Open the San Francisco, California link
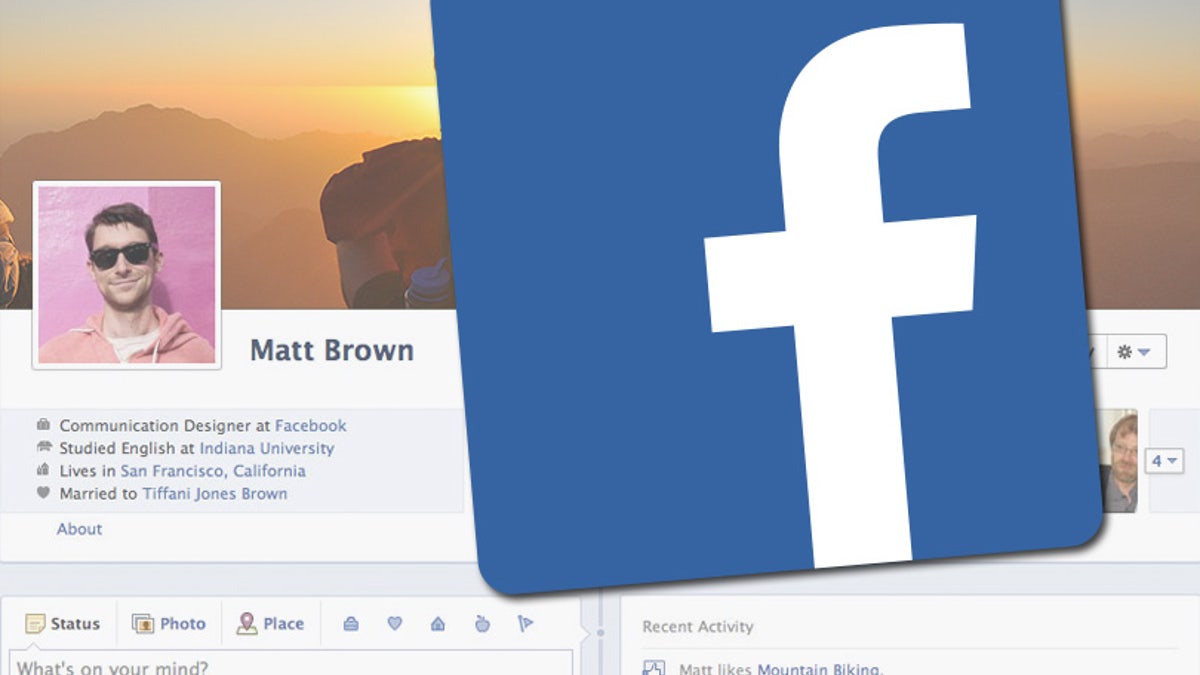 tap(213, 471)
